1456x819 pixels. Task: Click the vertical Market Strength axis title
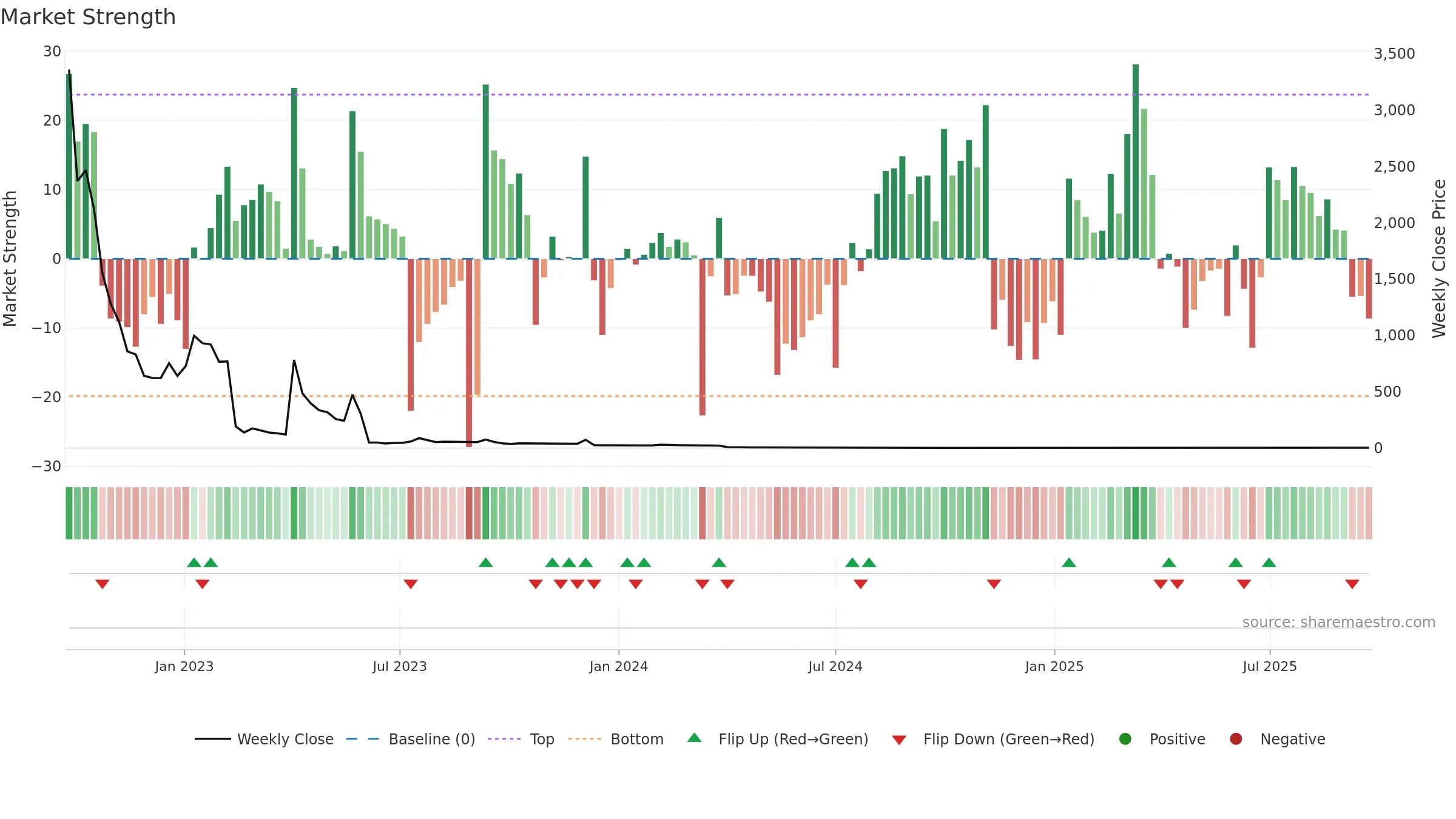pos(10,258)
